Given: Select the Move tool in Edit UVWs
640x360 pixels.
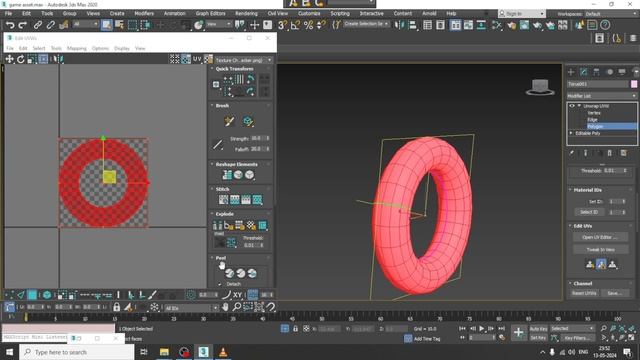Looking at the screenshot, I should (x=9, y=59).
